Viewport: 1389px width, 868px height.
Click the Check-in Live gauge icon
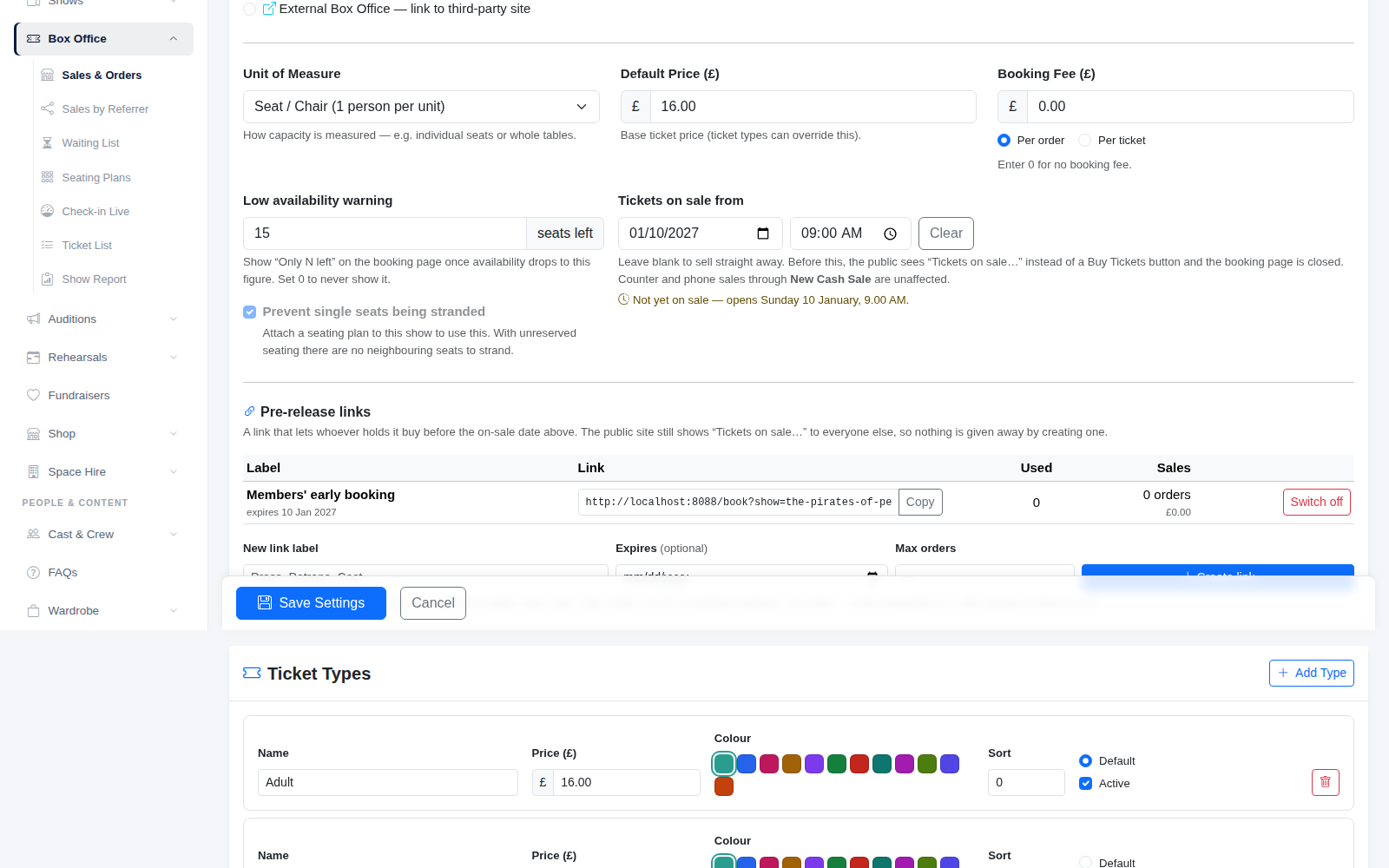[x=48, y=211]
